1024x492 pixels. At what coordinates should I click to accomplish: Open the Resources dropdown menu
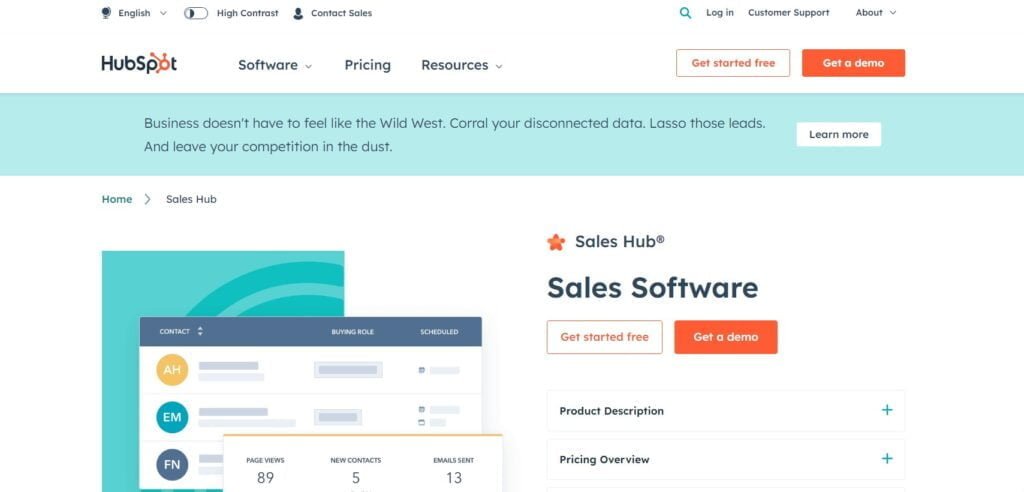click(x=461, y=65)
